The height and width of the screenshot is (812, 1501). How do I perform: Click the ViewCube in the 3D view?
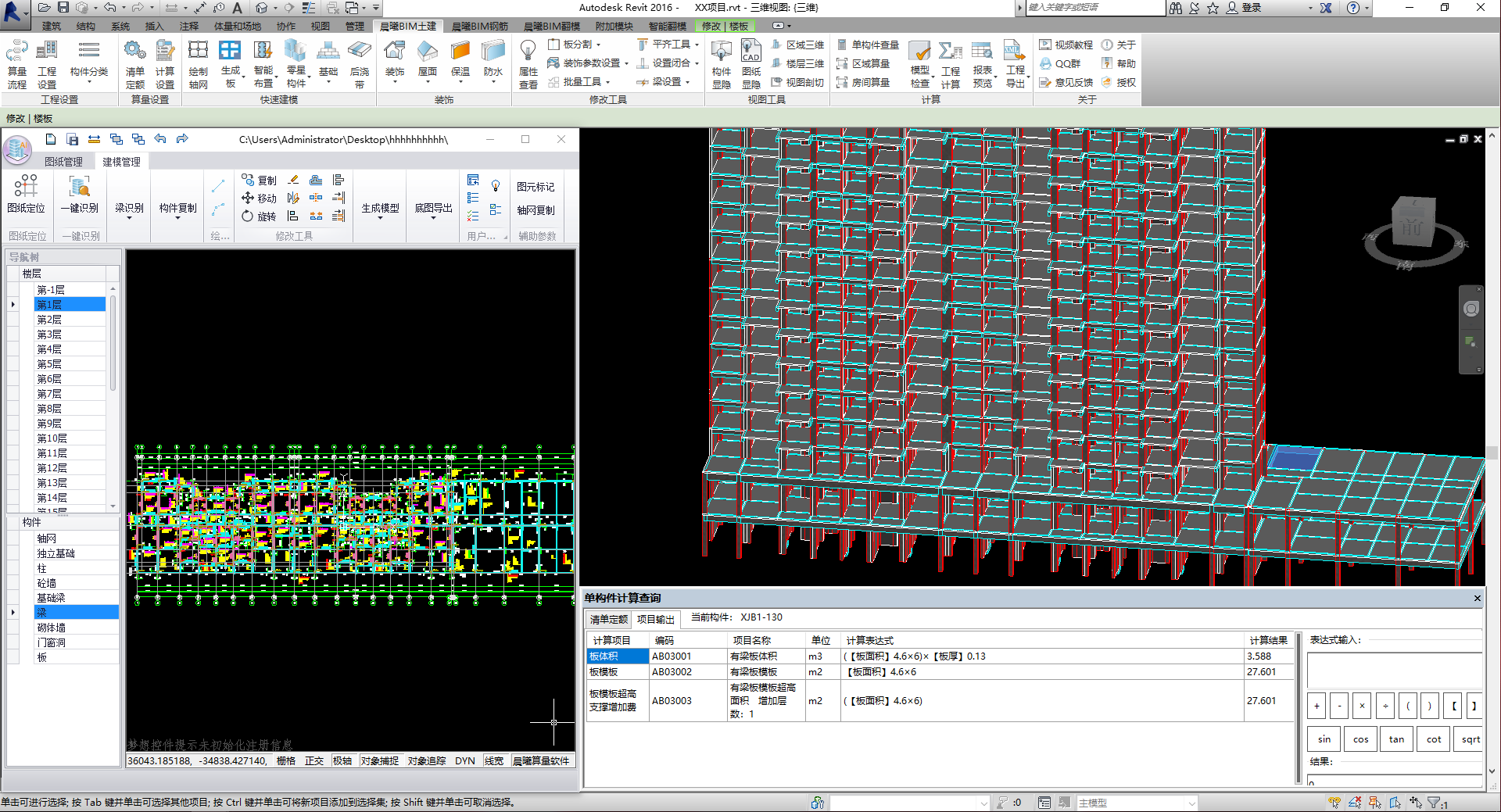tap(1413, 224)
